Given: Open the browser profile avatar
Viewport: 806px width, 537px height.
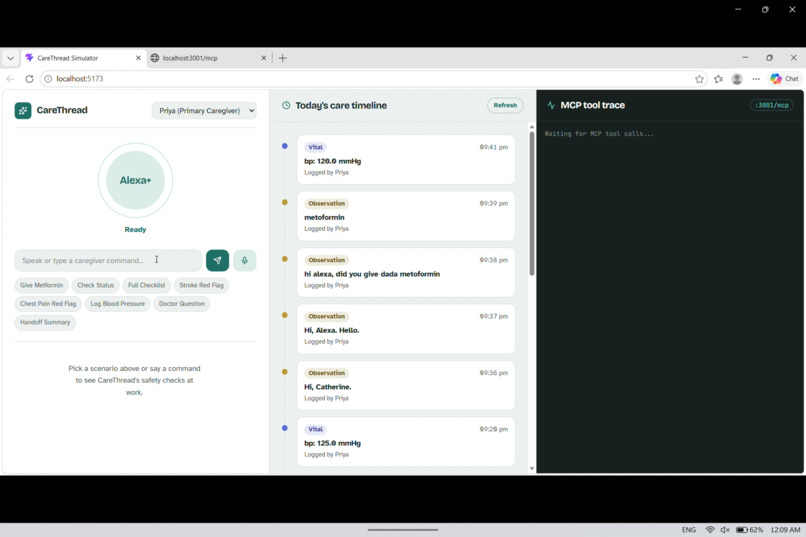Looking at the screenshot, I should tap(737, 79).
